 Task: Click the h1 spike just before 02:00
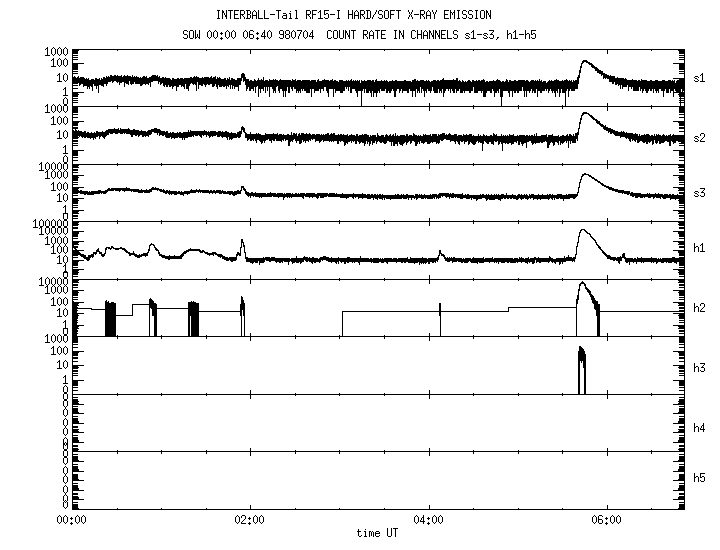tap(242, 243)
